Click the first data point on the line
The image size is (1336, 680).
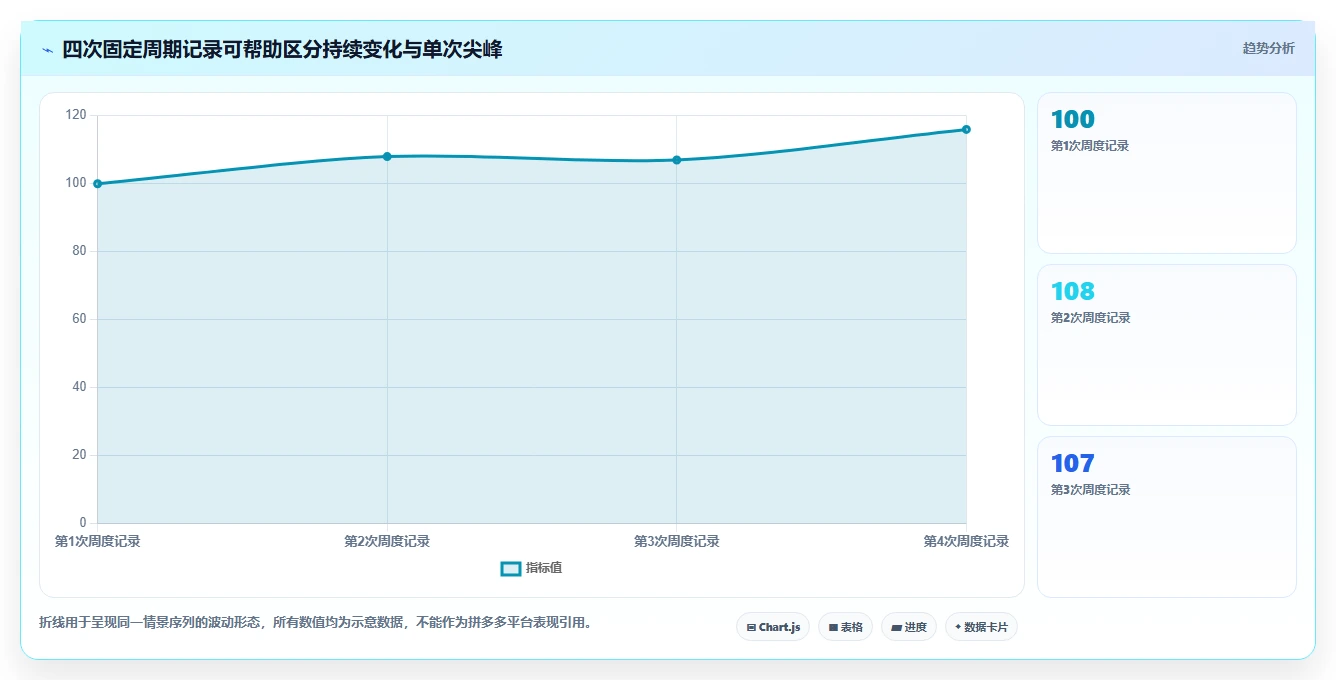(x=98, y=184)
